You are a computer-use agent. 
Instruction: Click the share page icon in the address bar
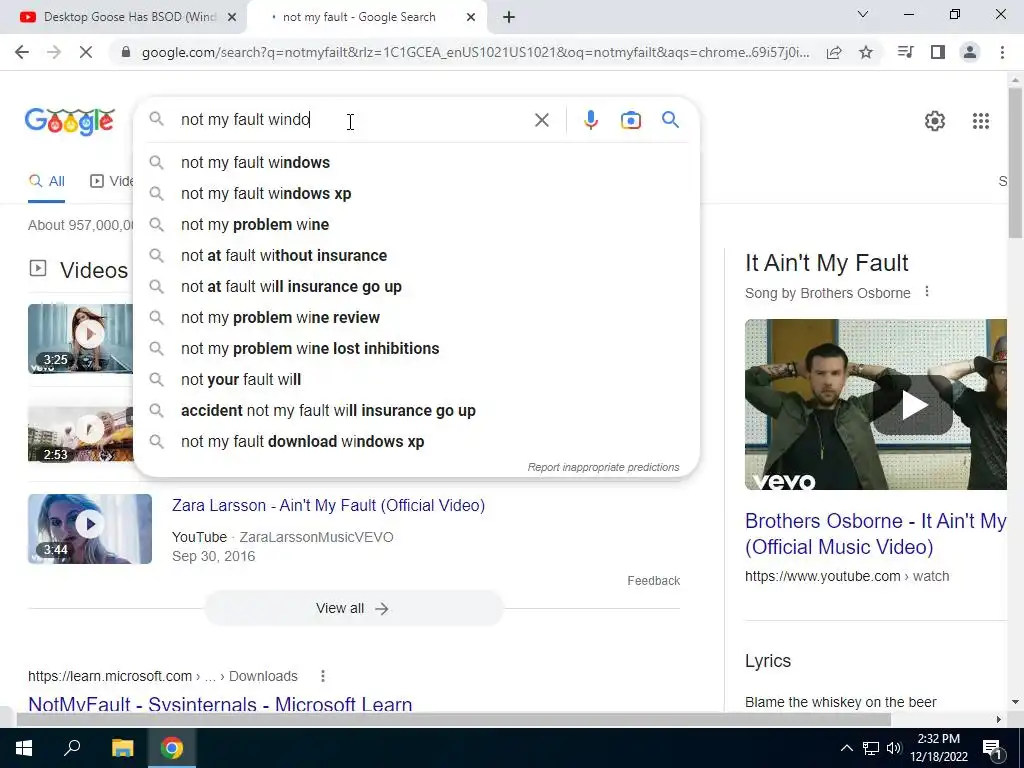click(x=834, y=52)
